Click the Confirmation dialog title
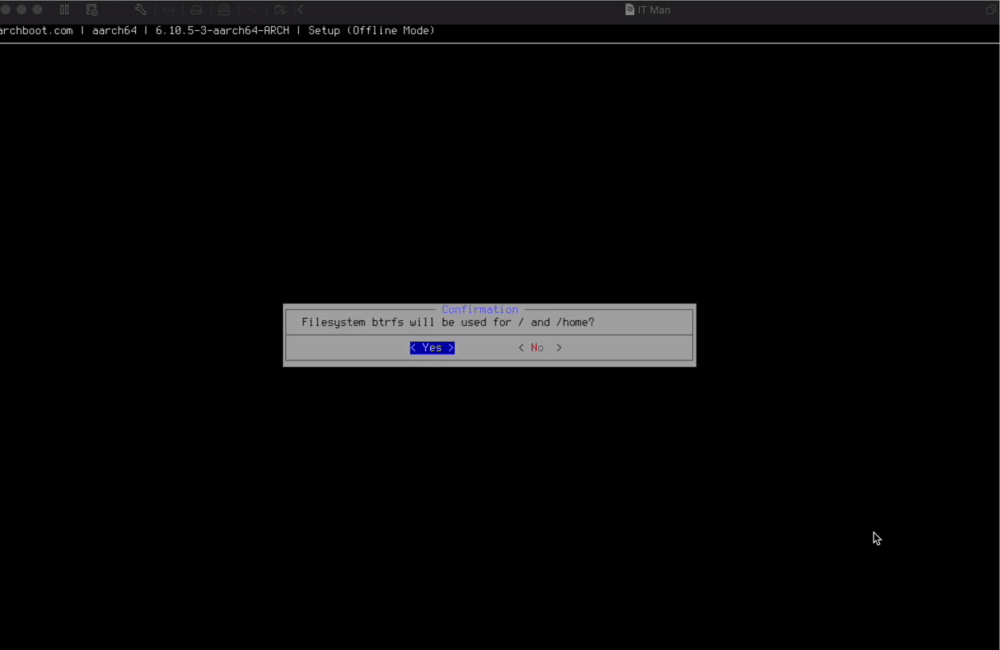 point(479,309)
